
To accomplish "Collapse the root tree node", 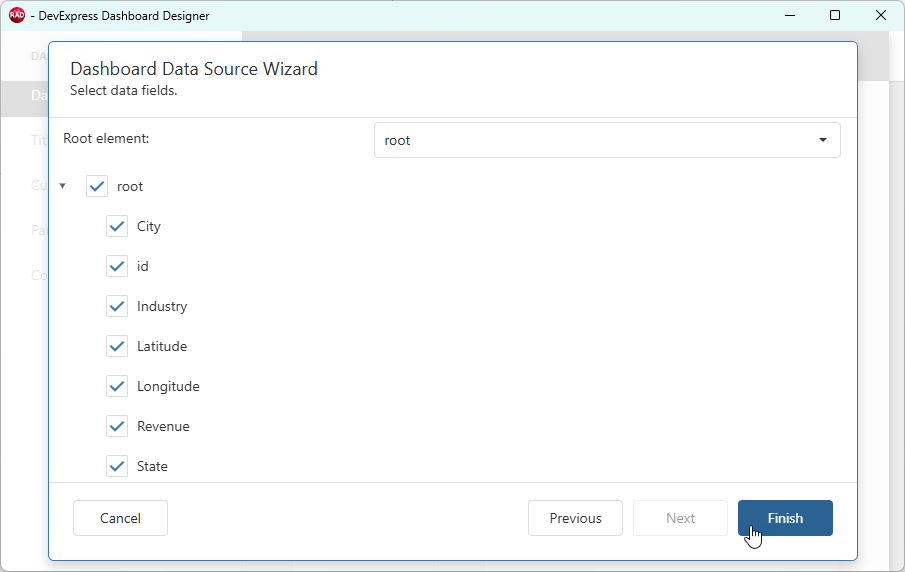I will click(63, 186).
